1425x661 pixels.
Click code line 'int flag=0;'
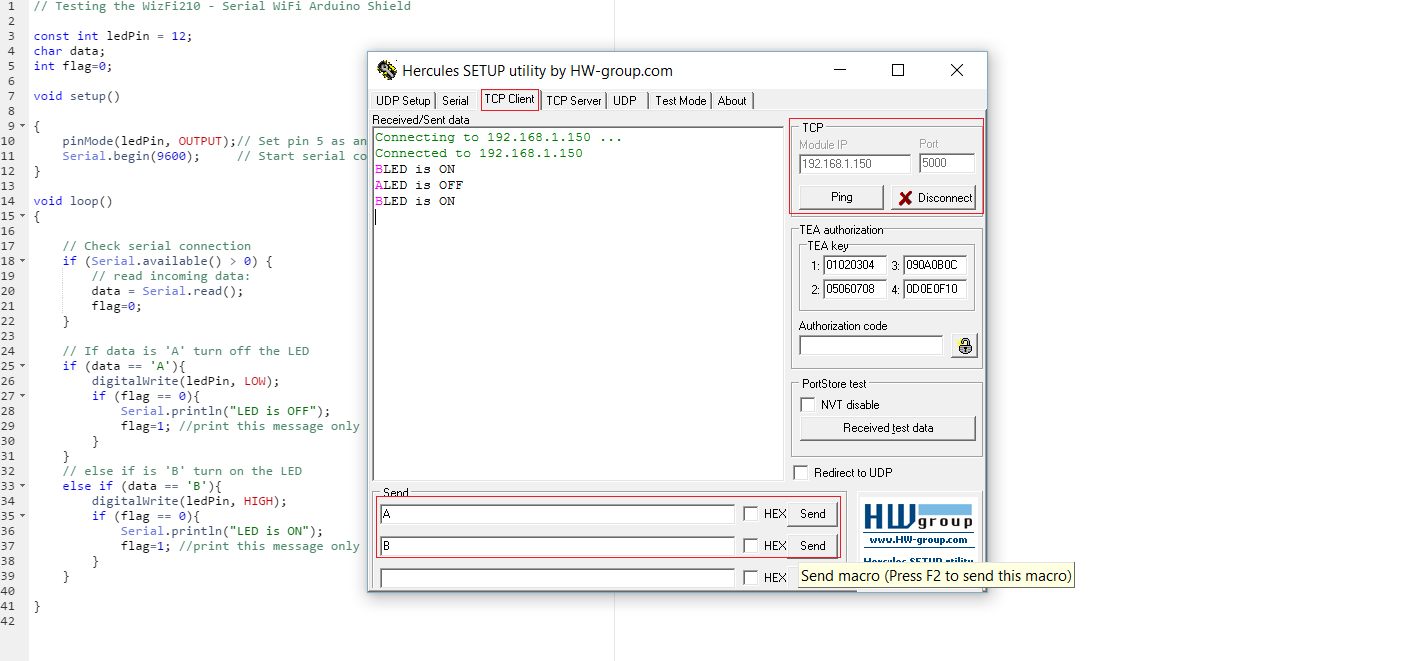pos(73,66)
